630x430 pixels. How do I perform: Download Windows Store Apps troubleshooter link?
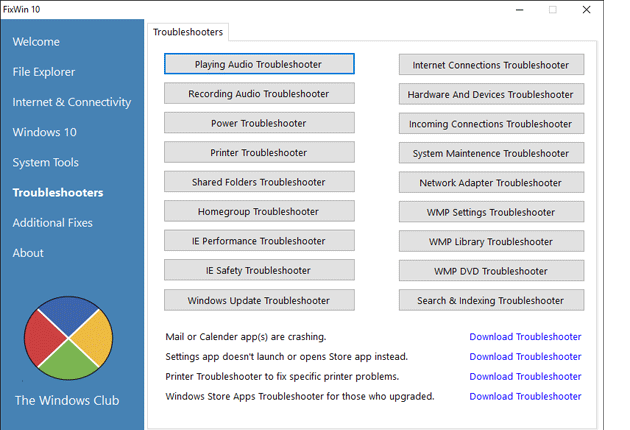[x=525, y=396]
